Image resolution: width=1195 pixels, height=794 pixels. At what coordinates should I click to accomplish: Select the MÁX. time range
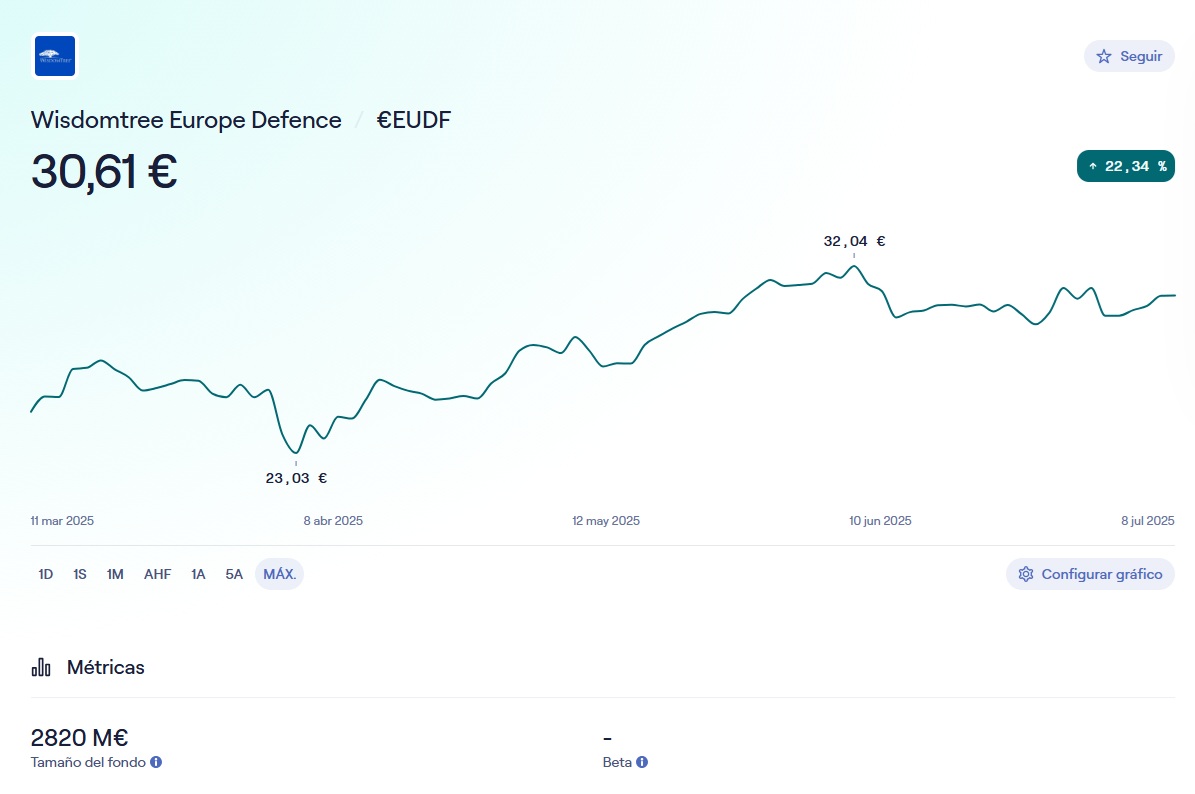279,574
